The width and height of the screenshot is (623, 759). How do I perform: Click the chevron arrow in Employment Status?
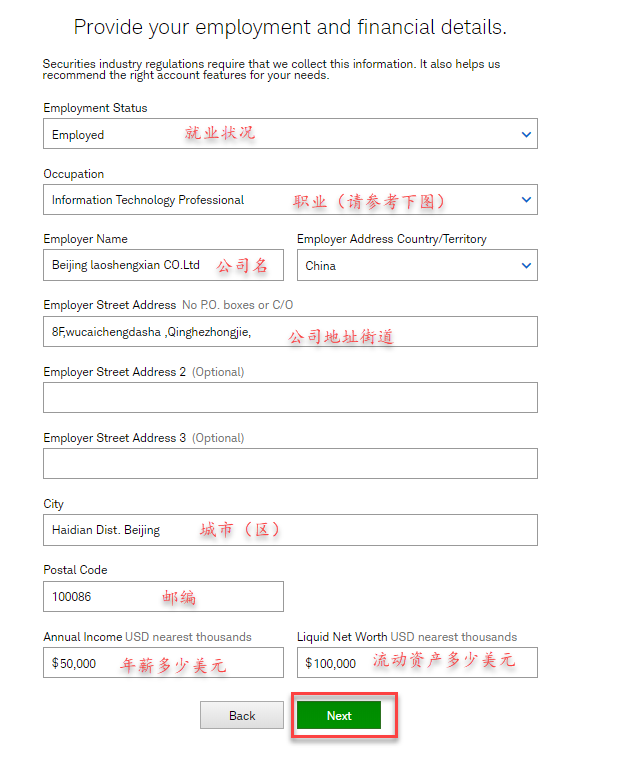coord(526,135)
